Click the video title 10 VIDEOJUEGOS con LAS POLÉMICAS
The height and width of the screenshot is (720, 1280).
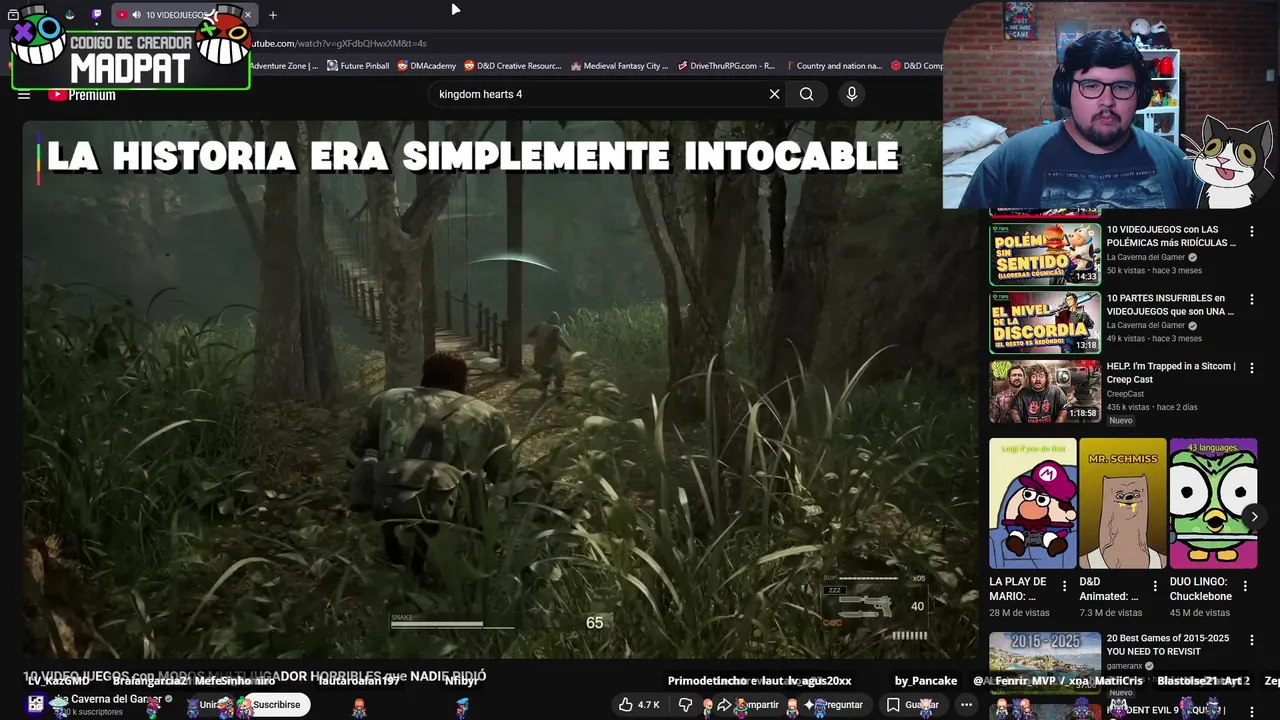(1171, 236)
